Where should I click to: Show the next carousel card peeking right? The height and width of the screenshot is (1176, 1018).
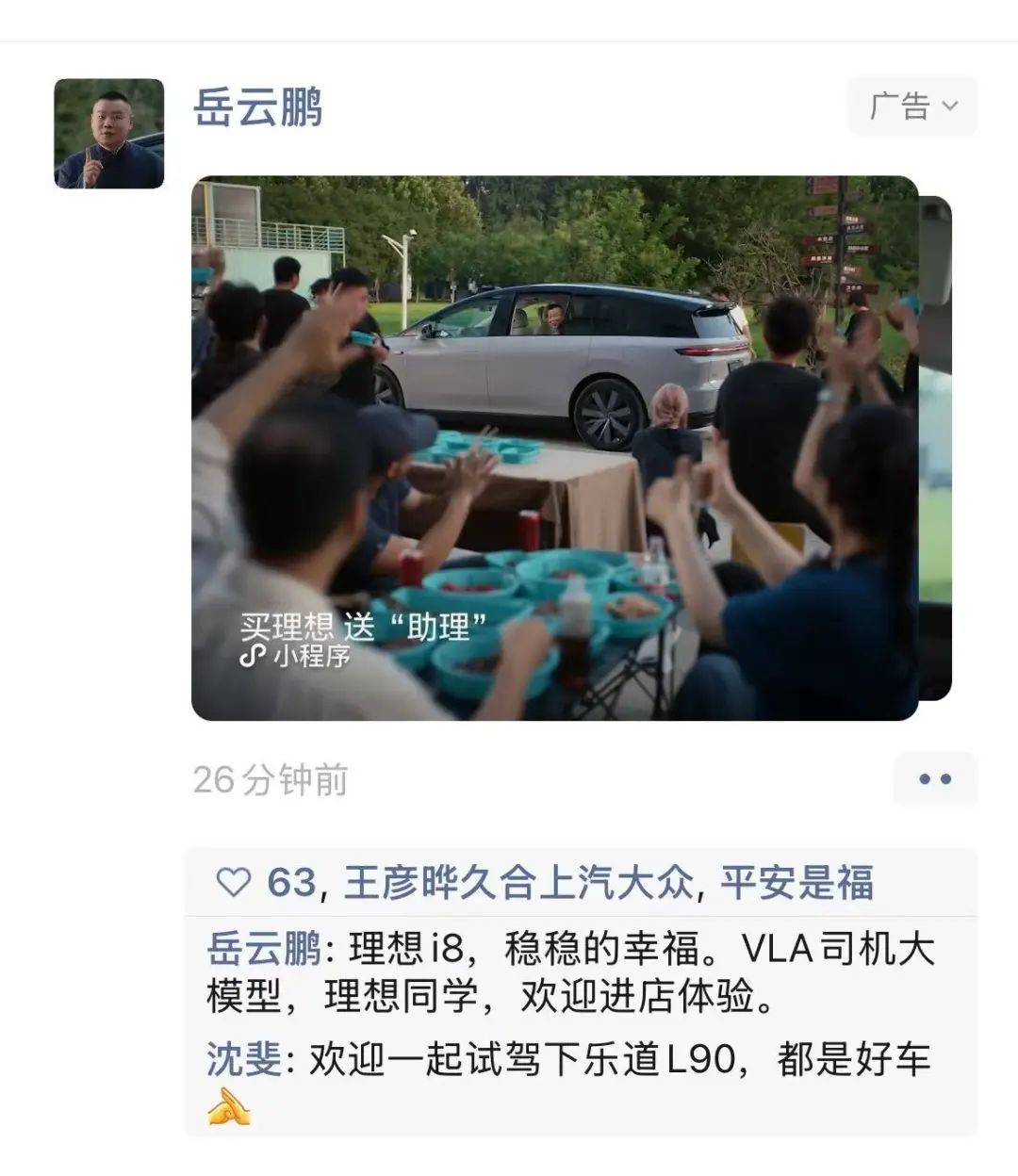tap(935, 449)
